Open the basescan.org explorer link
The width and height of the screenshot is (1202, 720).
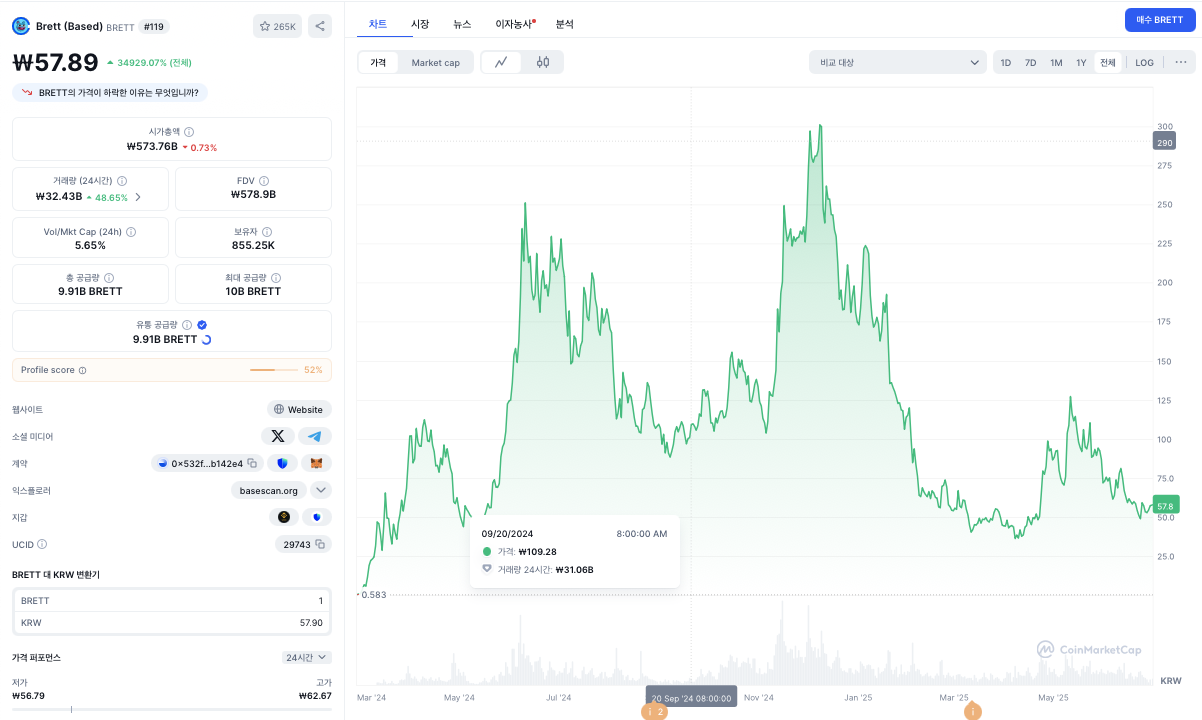(x=269, y=490)
